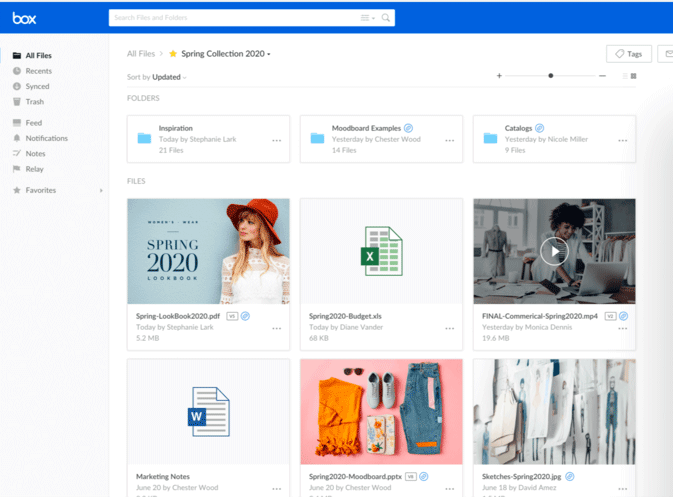The height and width of the screenshot is (497, 673).
Task: Open the Sketches-Spring2020.jpg thumbnail
Action: click(555, 412)
